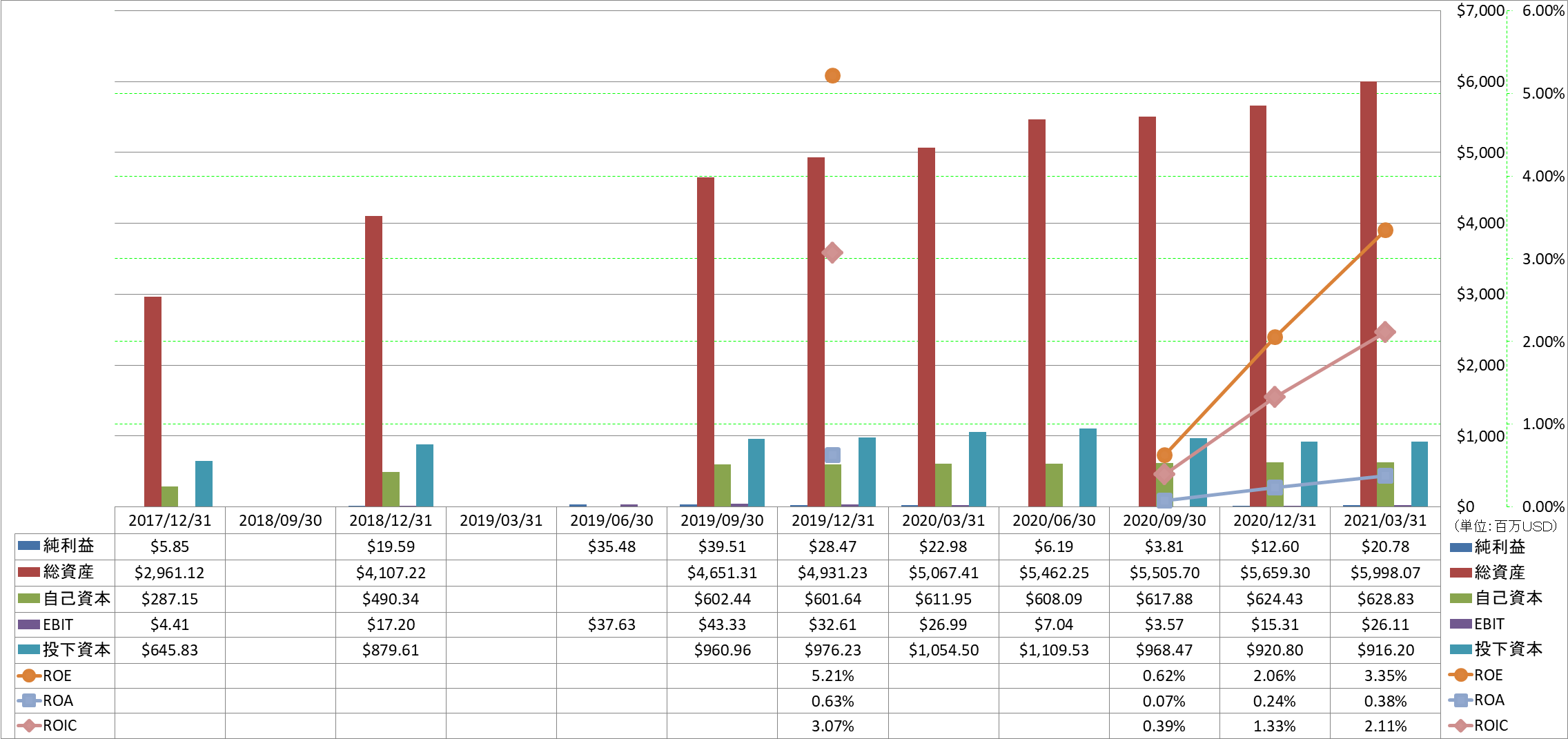
Task: Click the 3.00% secondary axis label
Action: 1543,259
